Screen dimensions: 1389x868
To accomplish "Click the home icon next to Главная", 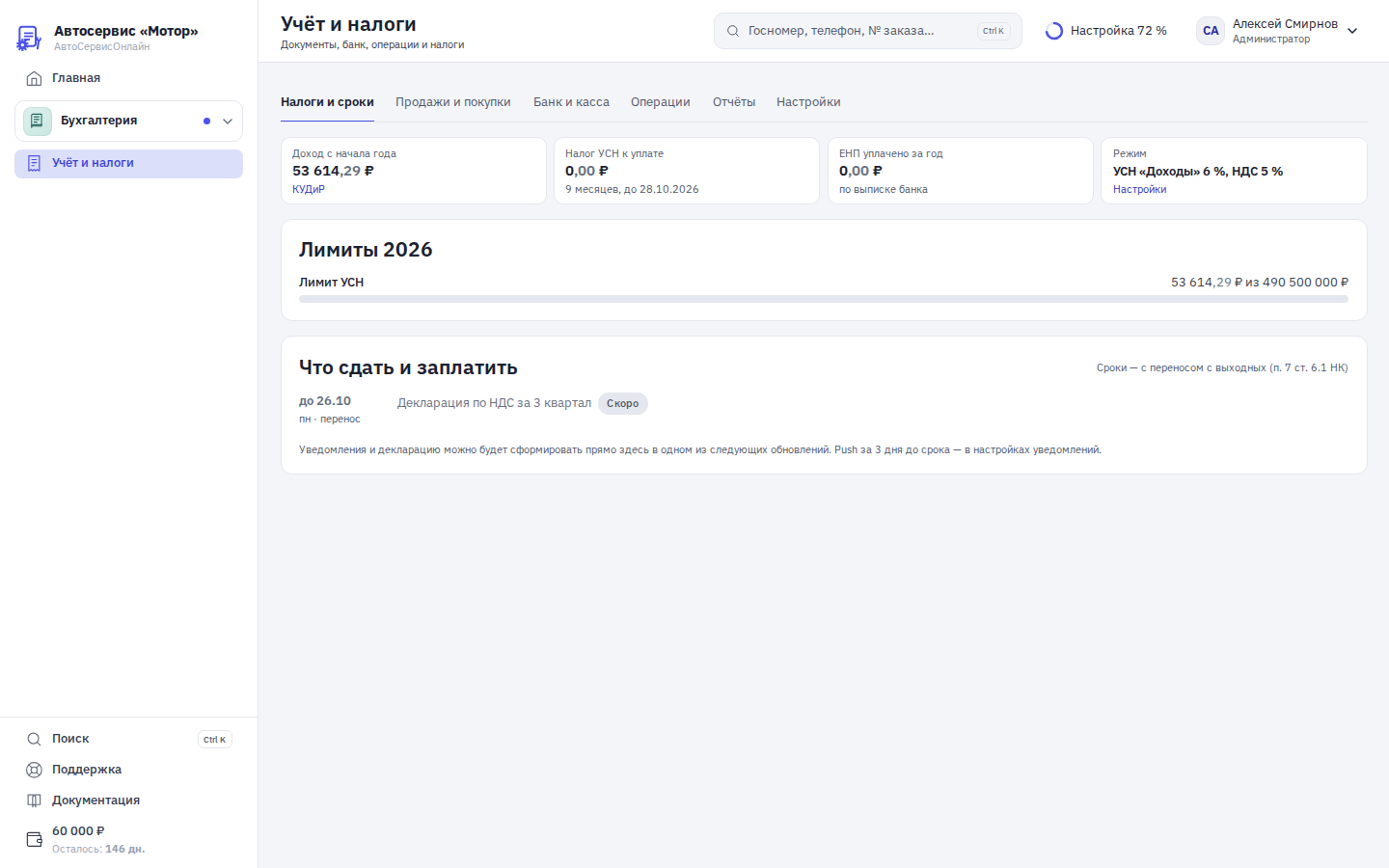I will (x=34, y=78).
